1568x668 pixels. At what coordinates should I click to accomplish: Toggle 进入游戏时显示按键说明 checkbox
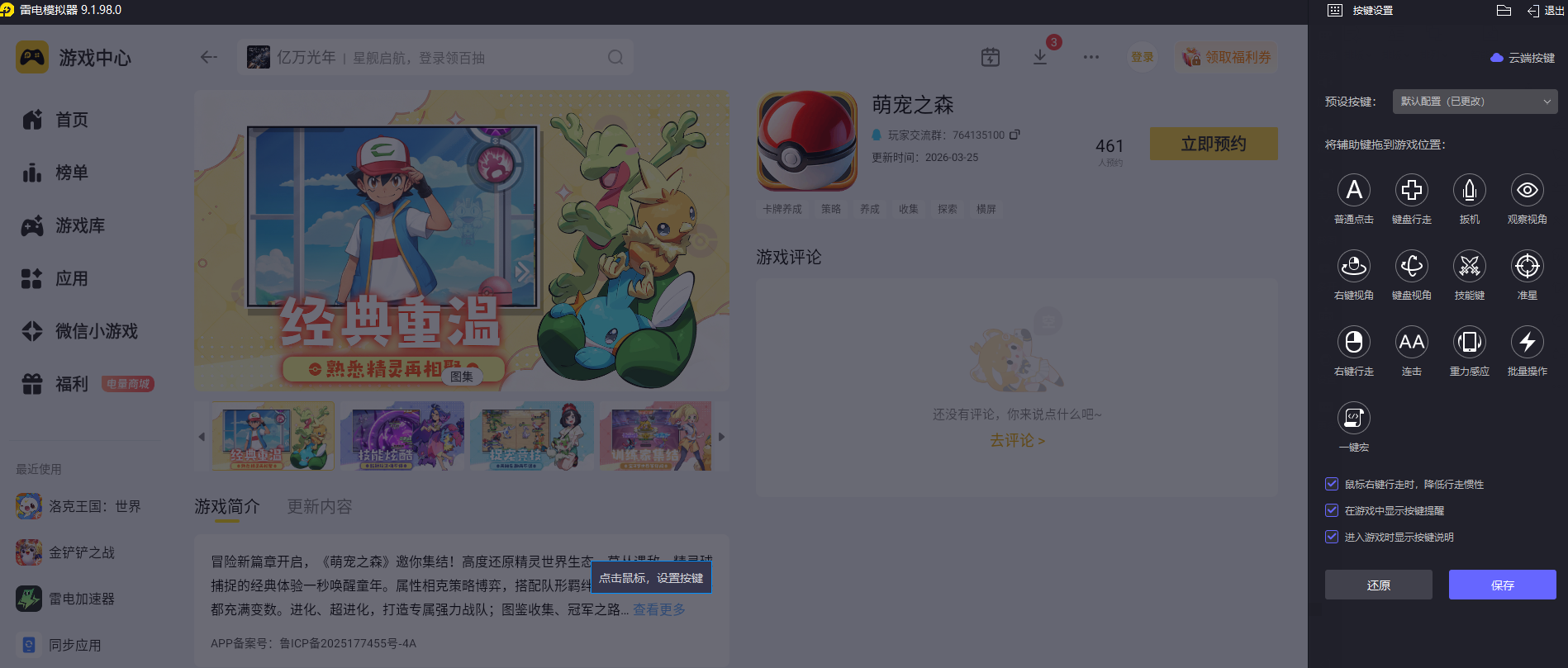pyautogui.click(x=1332, y=537)
